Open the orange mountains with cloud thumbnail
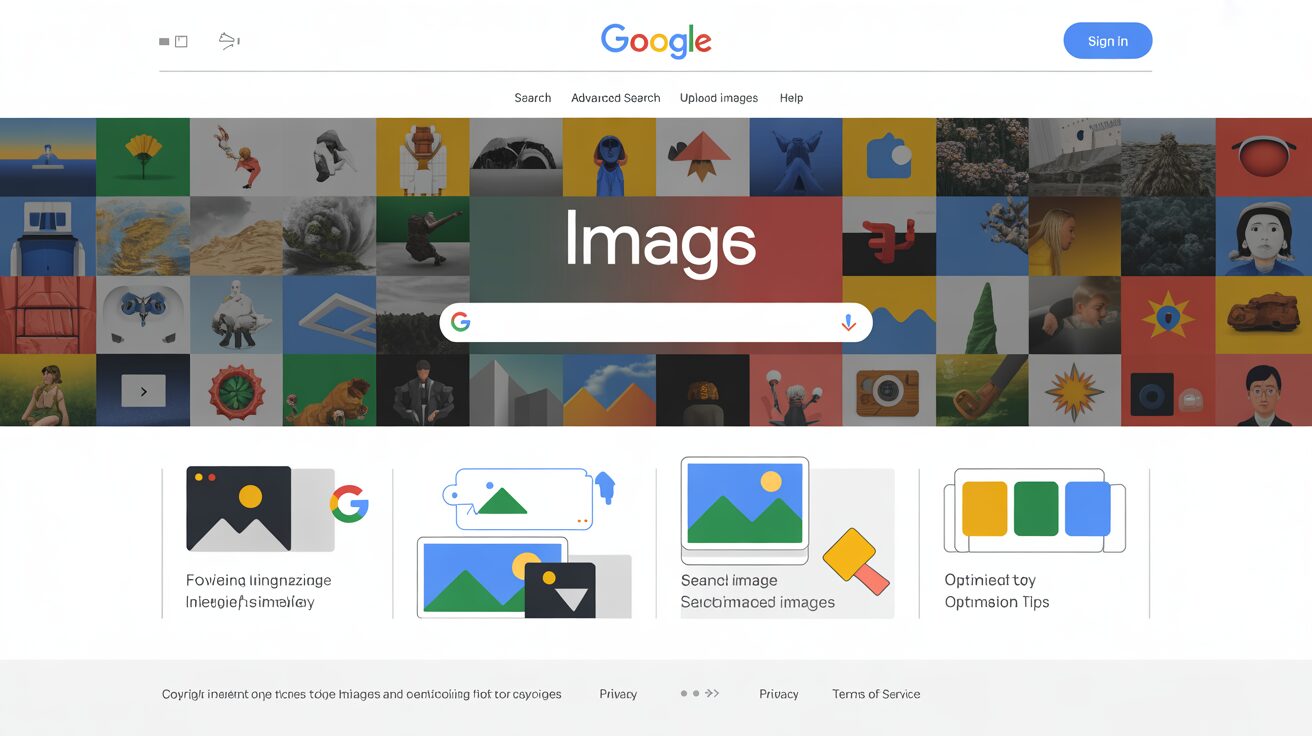Viewport: 1312px width, 736px height. click(x=609, y=390)
